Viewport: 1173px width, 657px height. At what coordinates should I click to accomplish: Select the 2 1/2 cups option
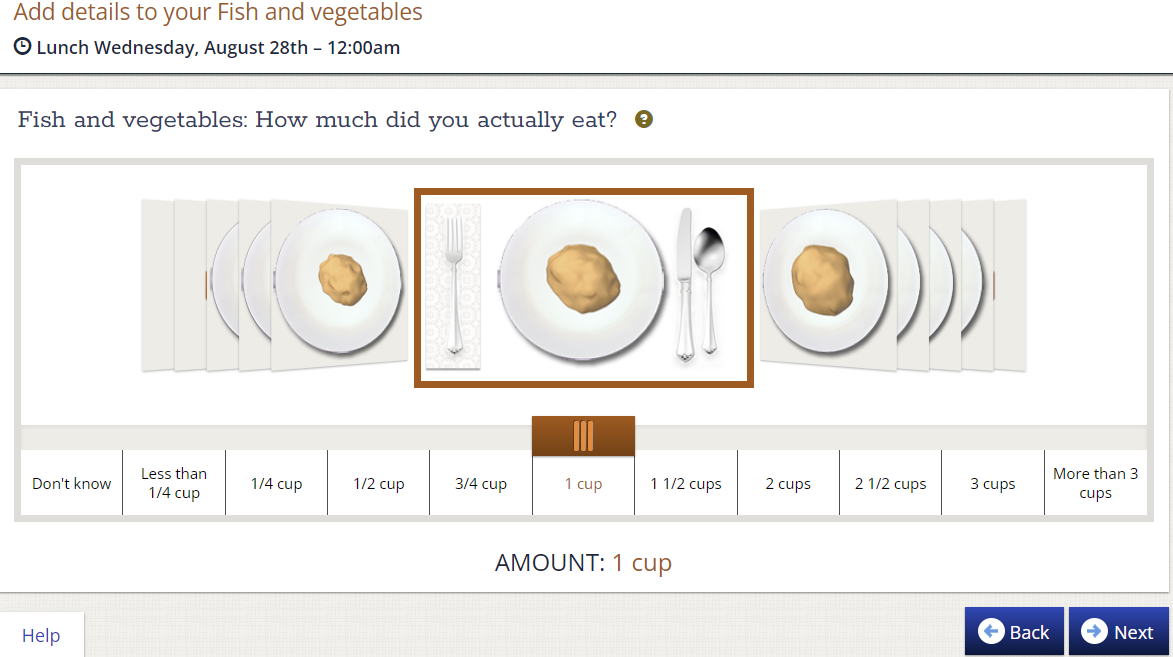890,483
